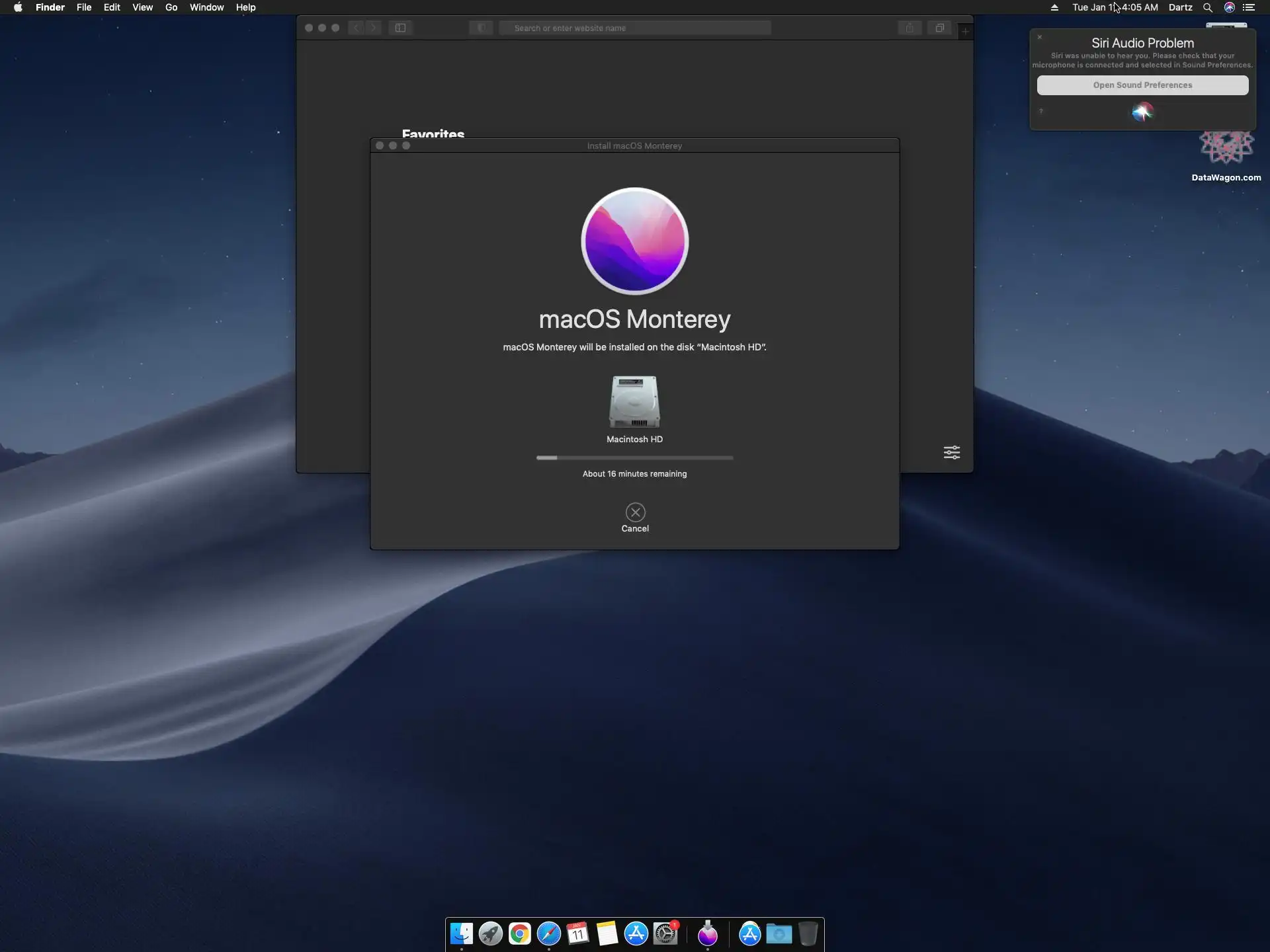Open the Trash in the dock
Viewport: 1270px width, 952px height.
point(808,933)
